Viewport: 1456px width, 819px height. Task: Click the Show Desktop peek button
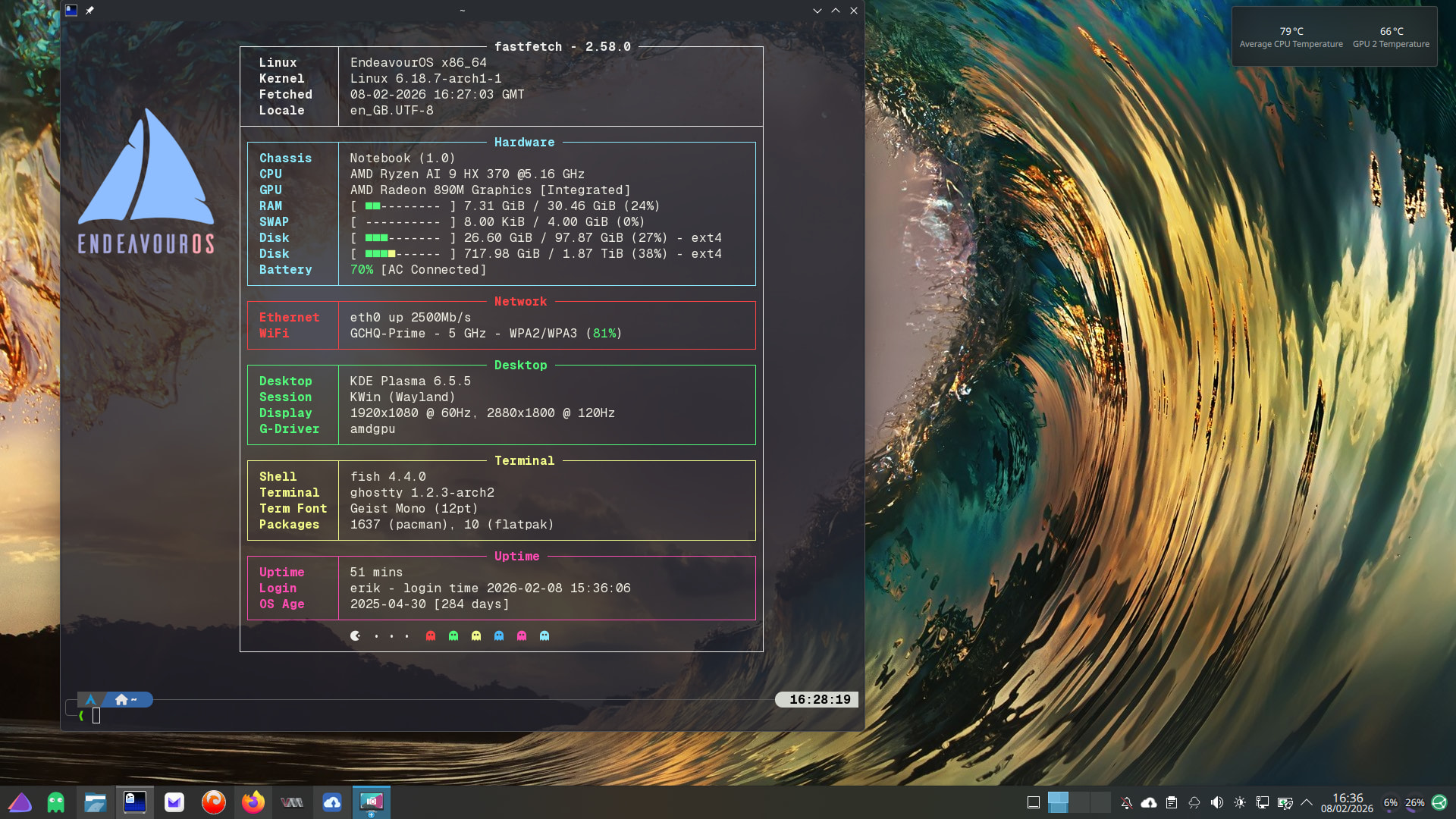point(1033,802)
